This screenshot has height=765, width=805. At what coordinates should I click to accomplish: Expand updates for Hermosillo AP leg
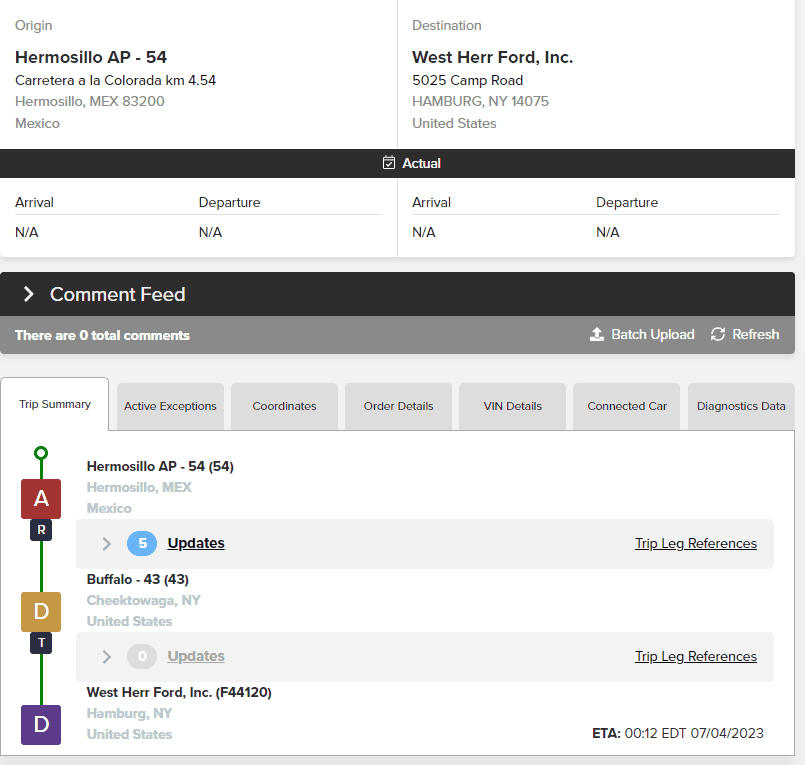pyautogui.click(x=106, y=544)
